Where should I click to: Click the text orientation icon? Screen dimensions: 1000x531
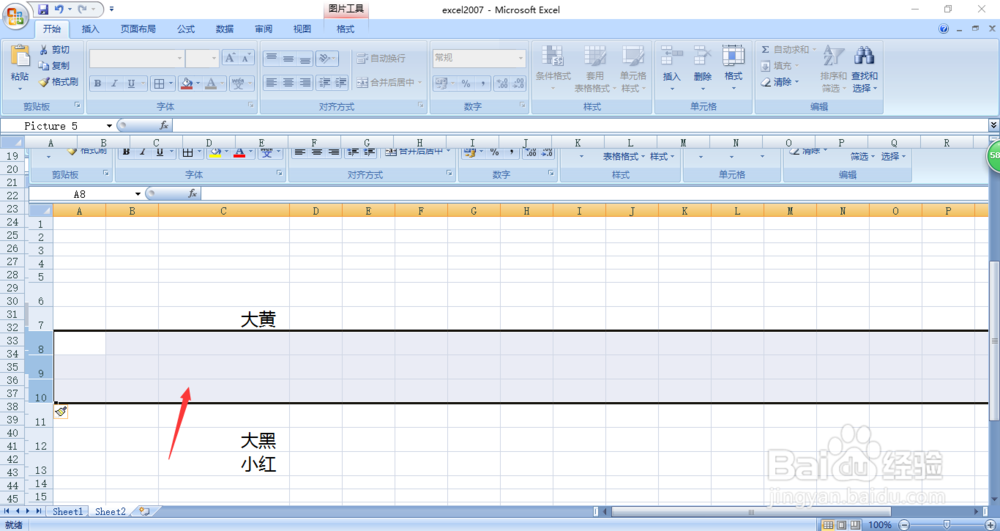coord(327,58)
